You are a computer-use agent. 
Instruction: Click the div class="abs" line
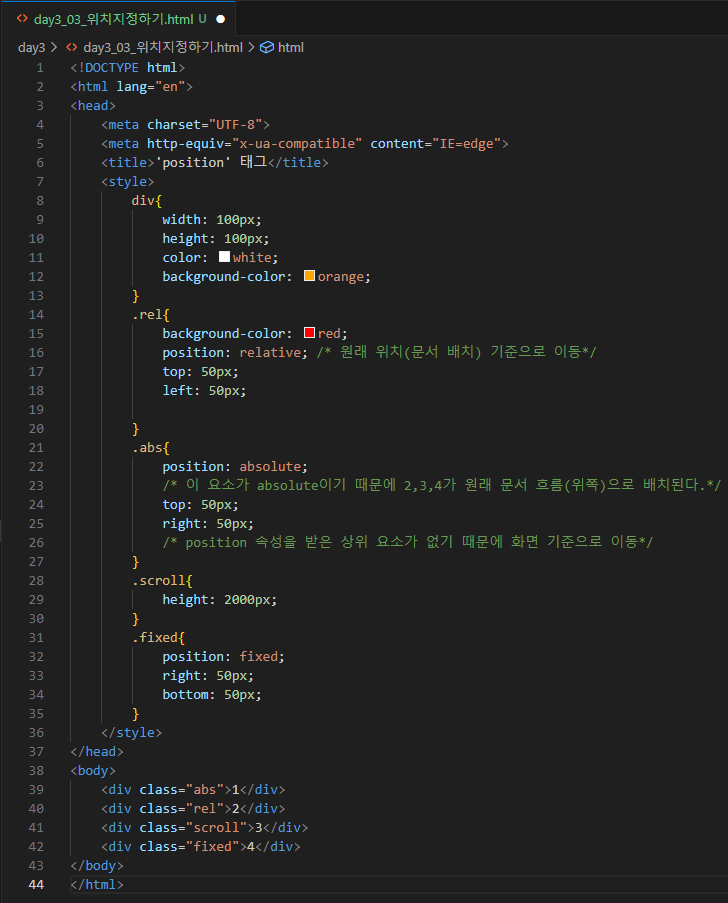(193, 790)
